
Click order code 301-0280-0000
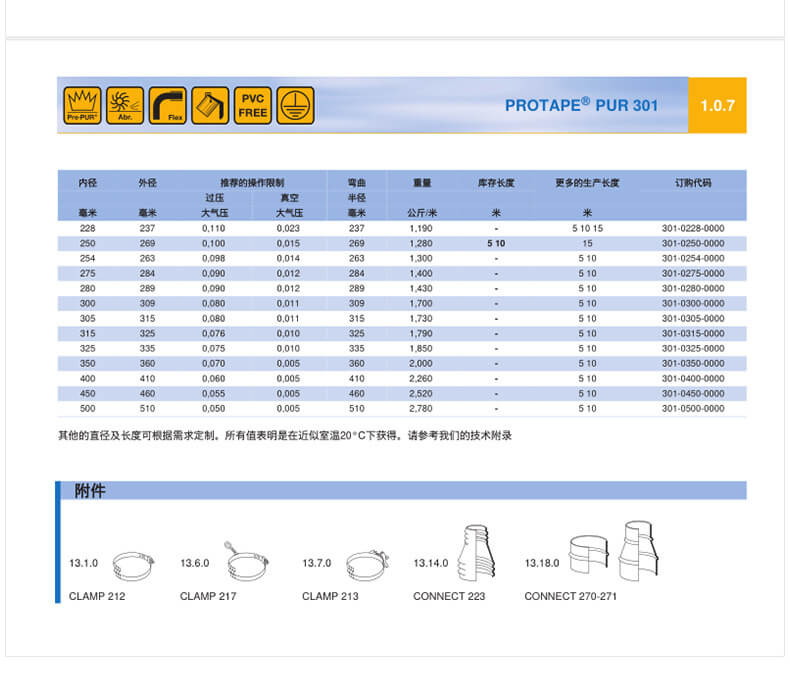point(693,289)
